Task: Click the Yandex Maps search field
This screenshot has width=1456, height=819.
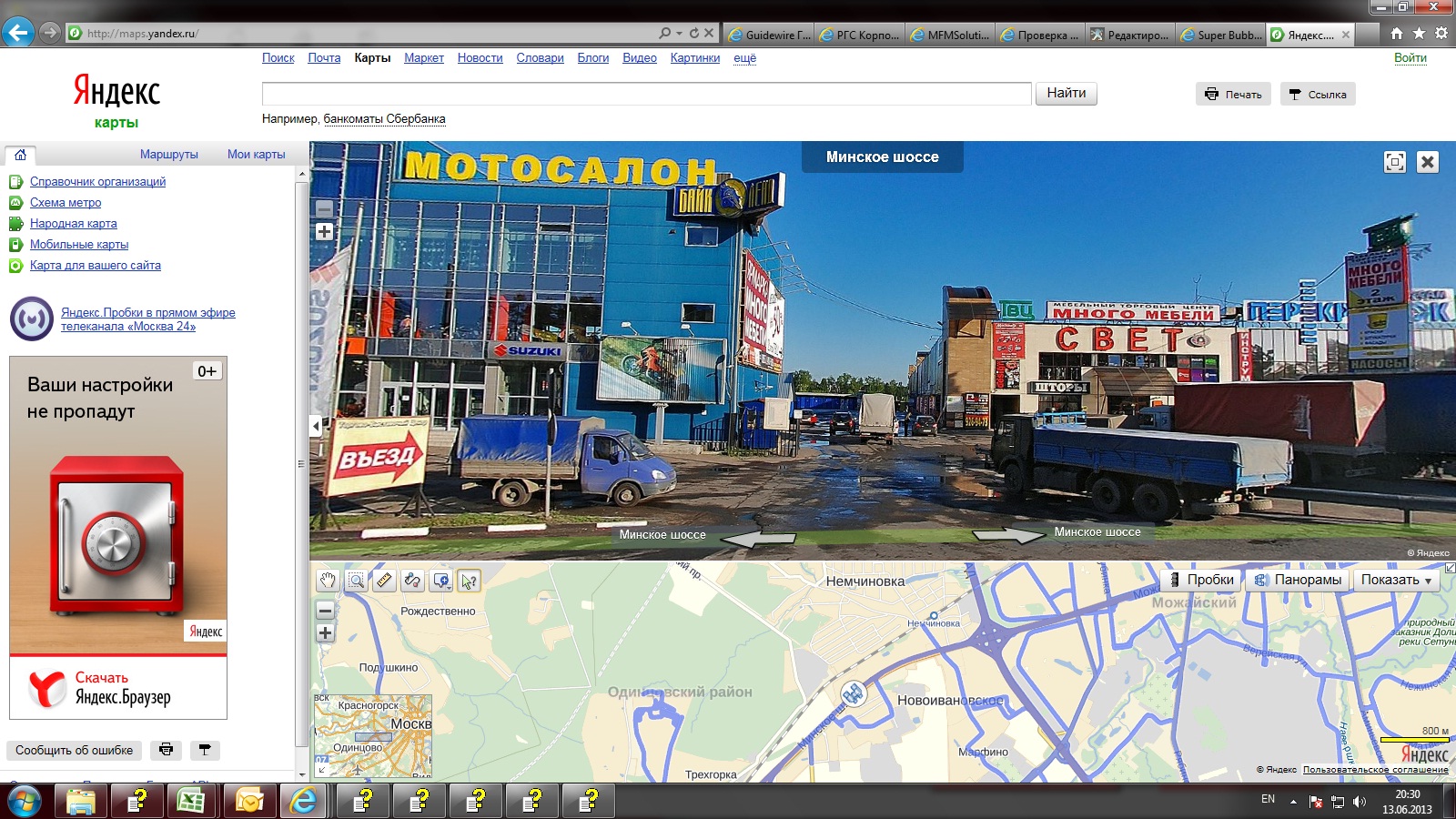Action: click(646, 94)
